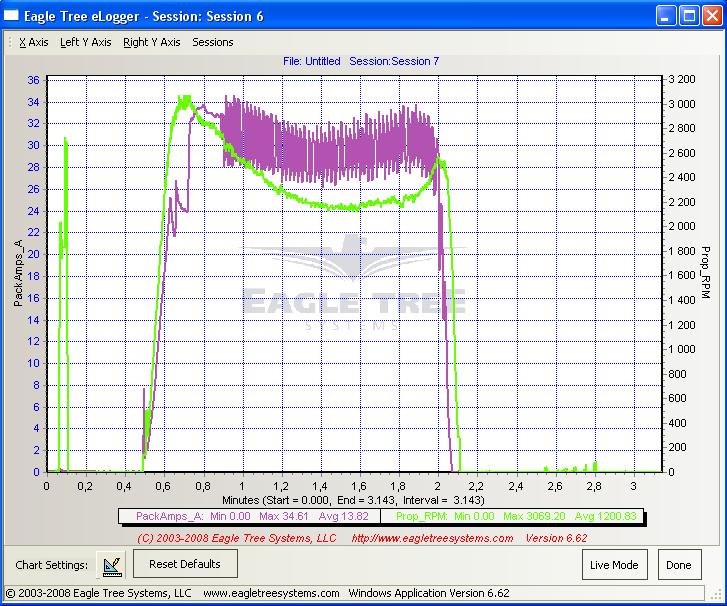Image resolution: width=727 pixels, height=606 pixels.
Task: Click www.eagletreesystems.com in the status bar
Action: 271,593
